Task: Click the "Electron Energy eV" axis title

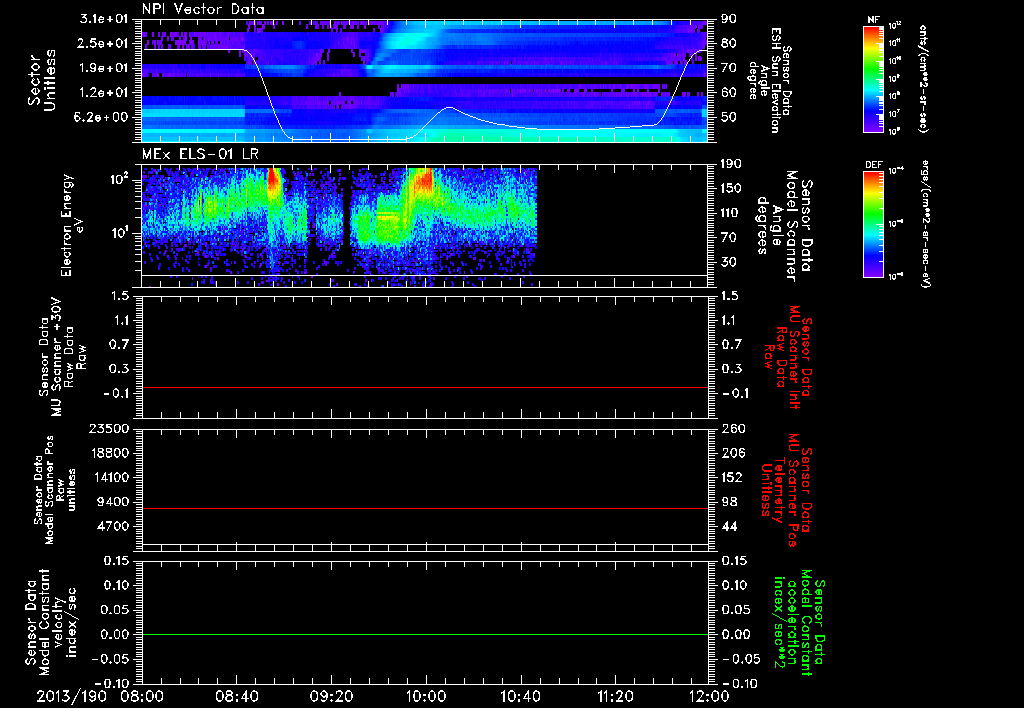Action: click(71, 225)
